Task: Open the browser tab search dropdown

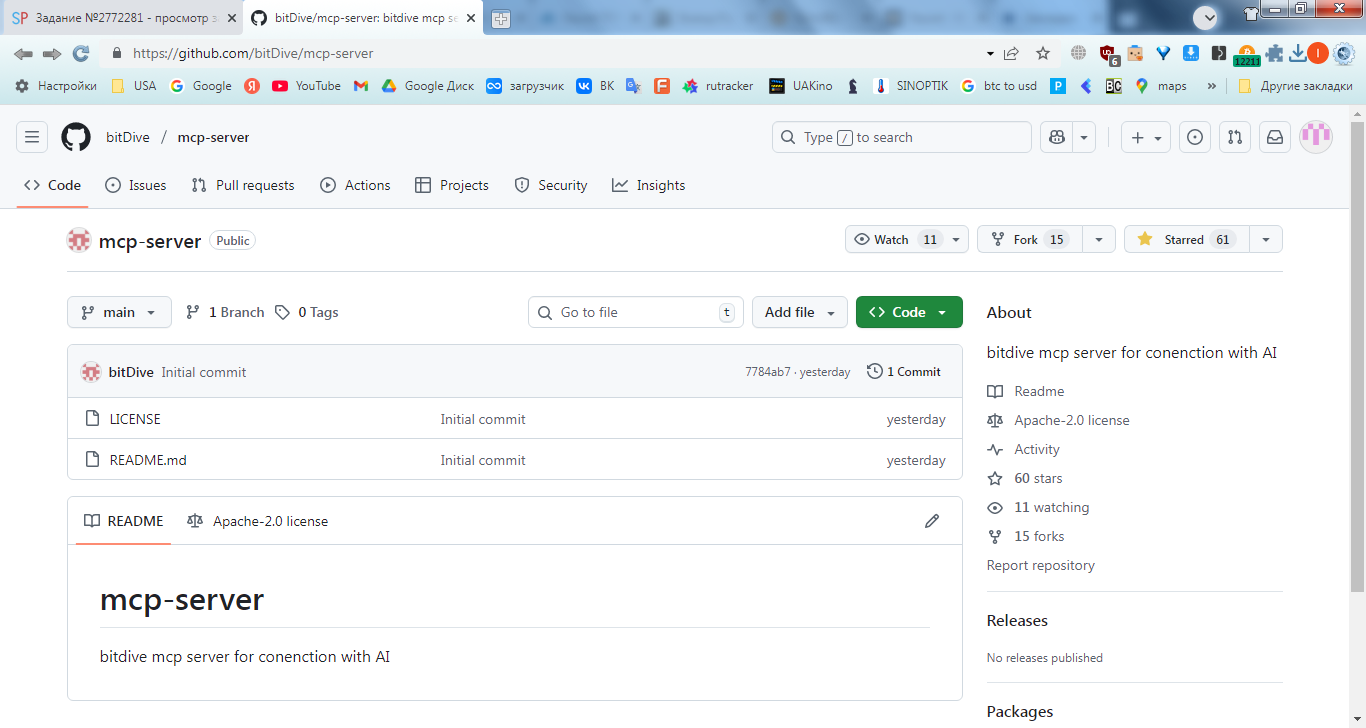Action: [x=1206, y=17]
